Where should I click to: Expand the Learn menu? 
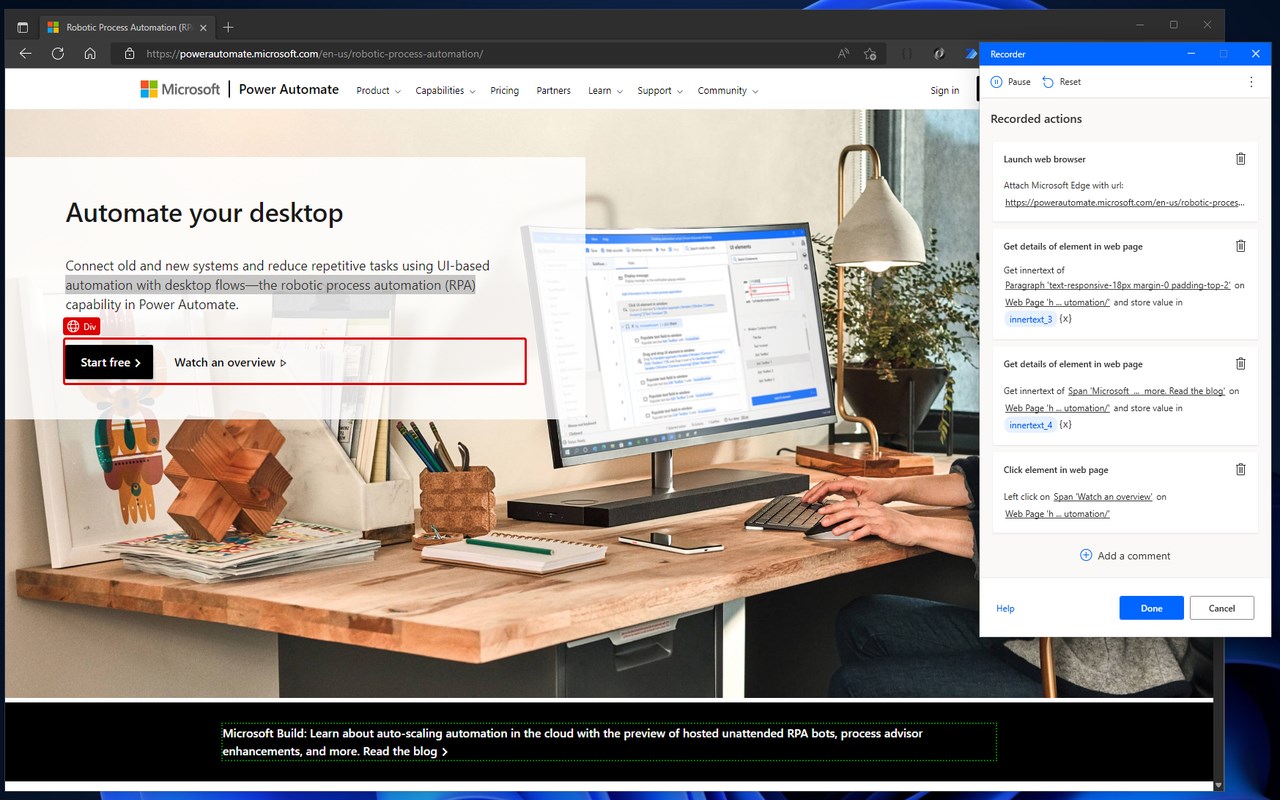(605, 91)
